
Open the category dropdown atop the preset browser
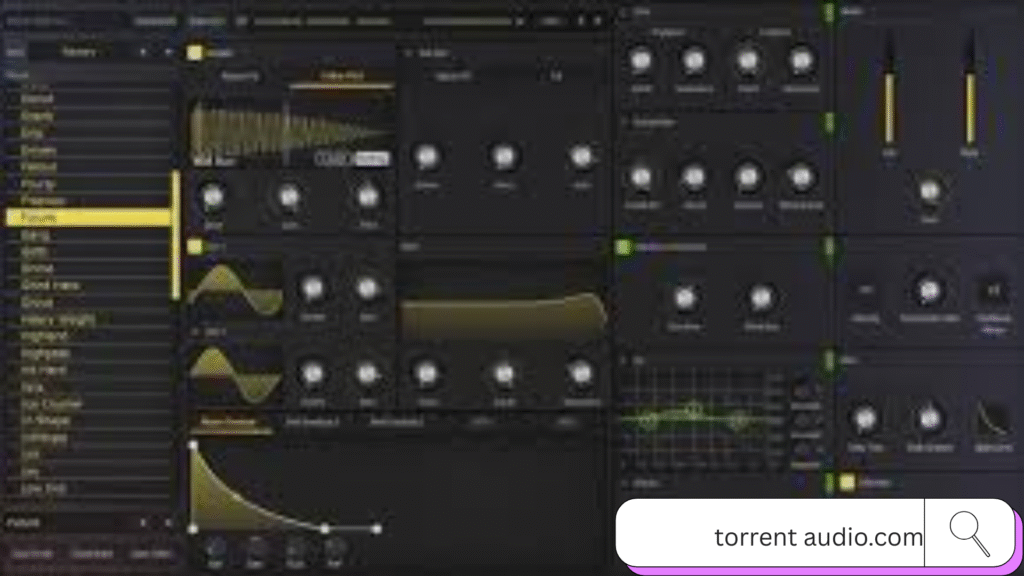80,51
